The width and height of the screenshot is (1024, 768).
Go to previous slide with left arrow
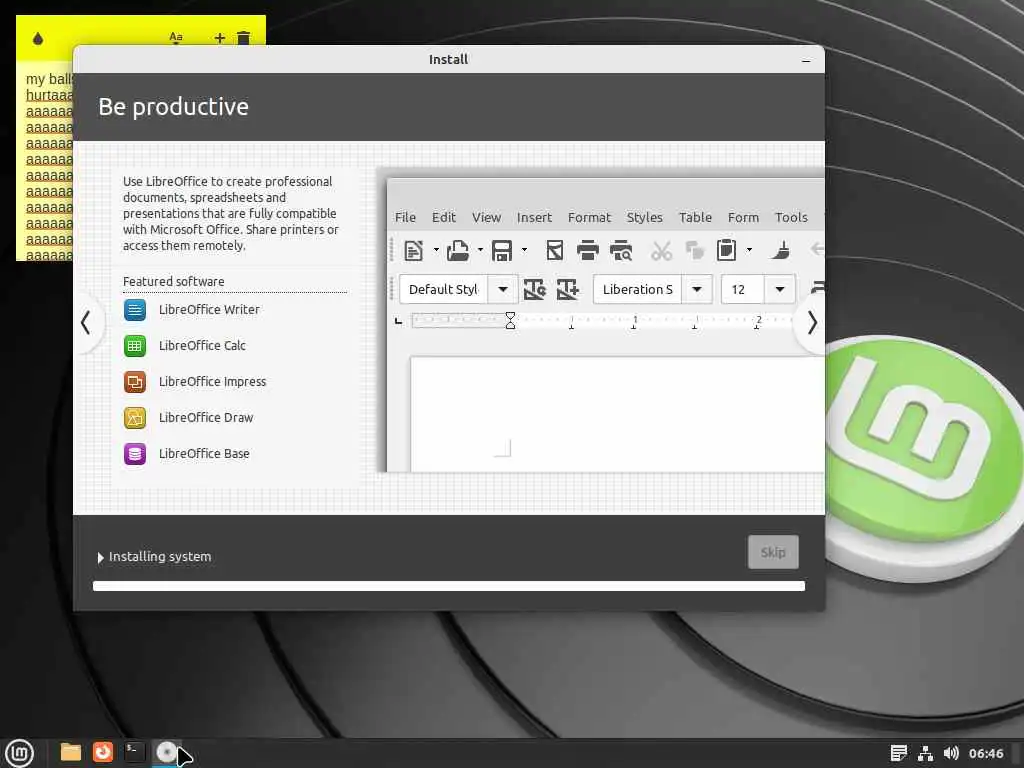86,323
